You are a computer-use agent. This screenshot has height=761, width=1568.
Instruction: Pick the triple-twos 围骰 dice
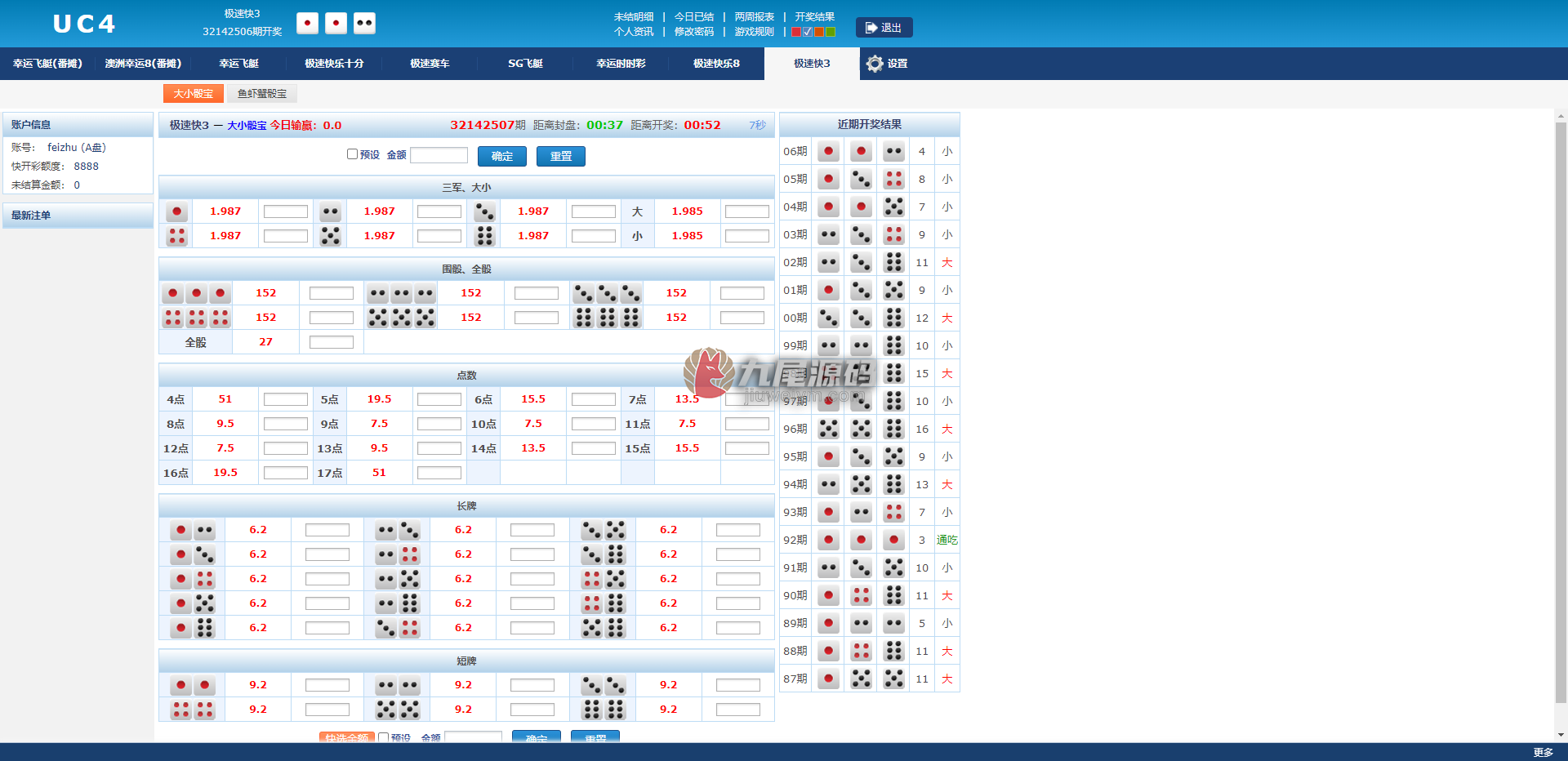pos(402,293)
